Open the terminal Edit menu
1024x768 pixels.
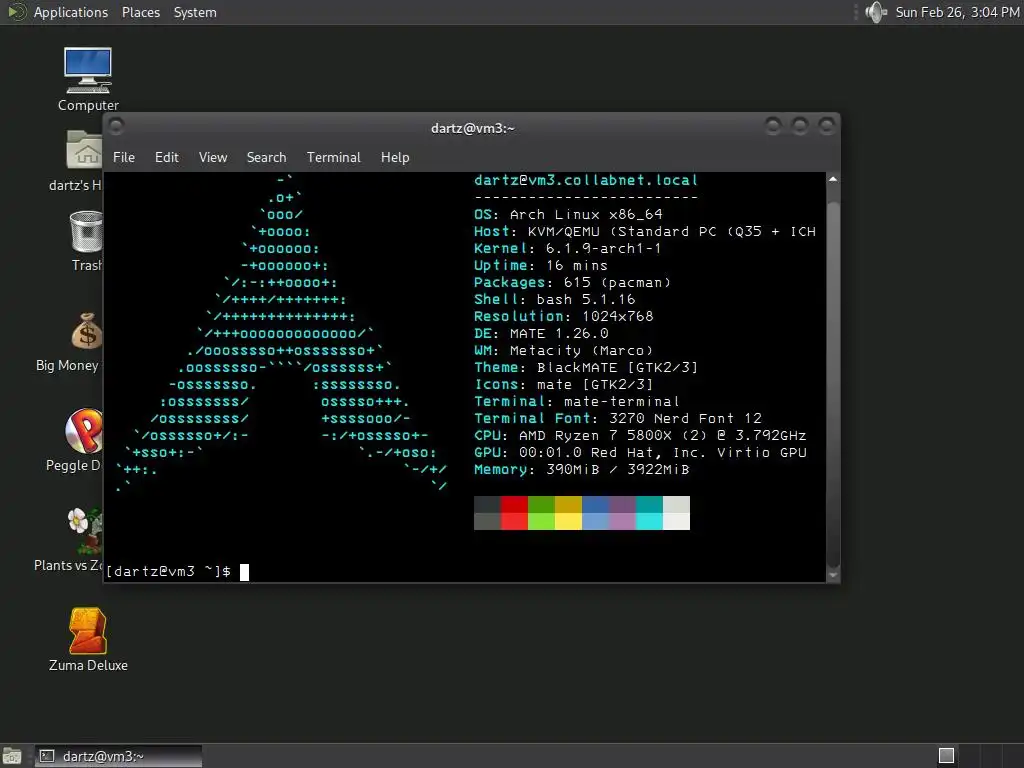point(167,157)
